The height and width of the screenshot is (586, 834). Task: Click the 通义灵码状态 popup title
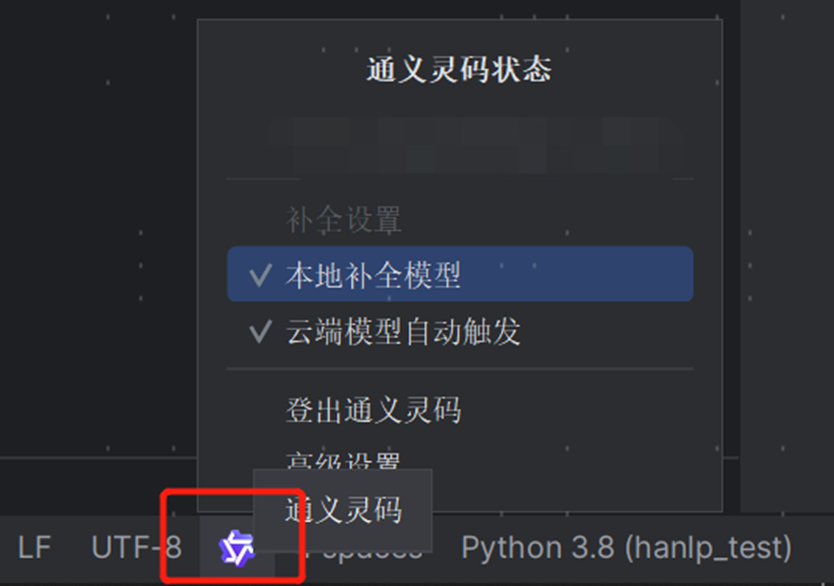[460, 70]
